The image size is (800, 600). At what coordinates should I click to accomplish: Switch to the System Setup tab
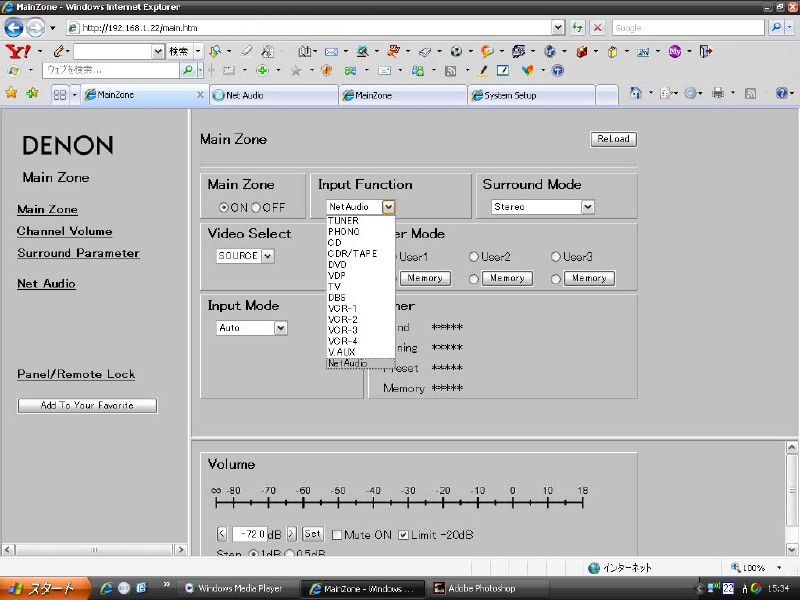[530, 95]
